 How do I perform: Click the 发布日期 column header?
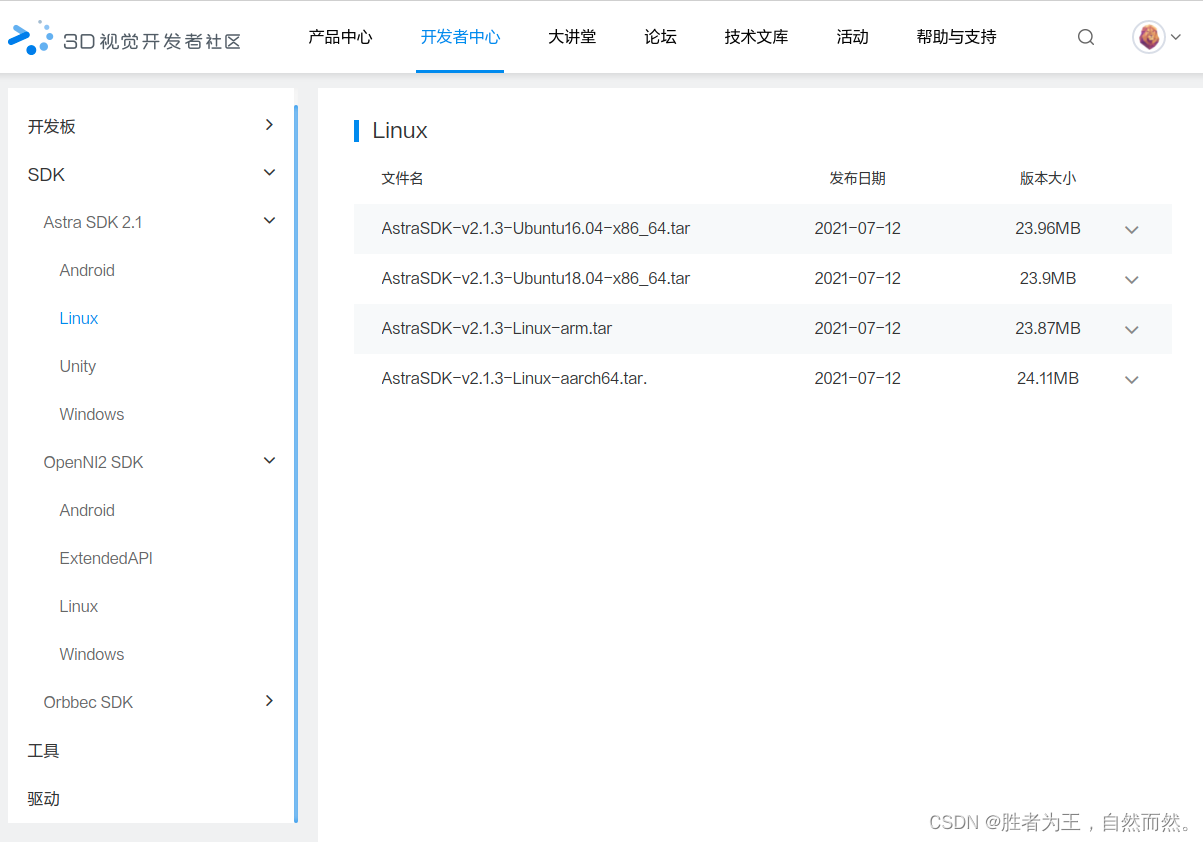857,178
